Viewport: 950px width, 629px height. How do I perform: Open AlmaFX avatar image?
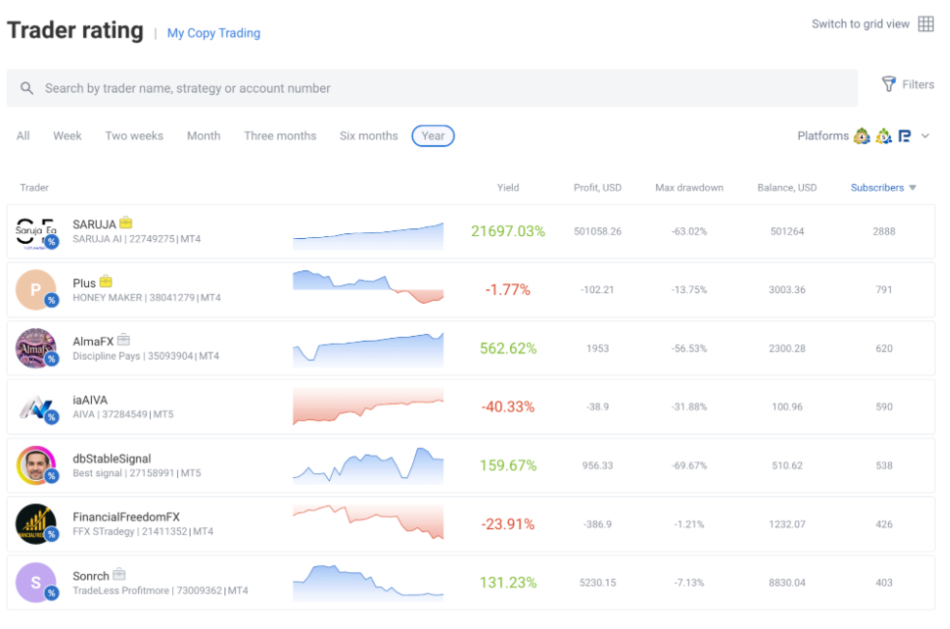36,348
